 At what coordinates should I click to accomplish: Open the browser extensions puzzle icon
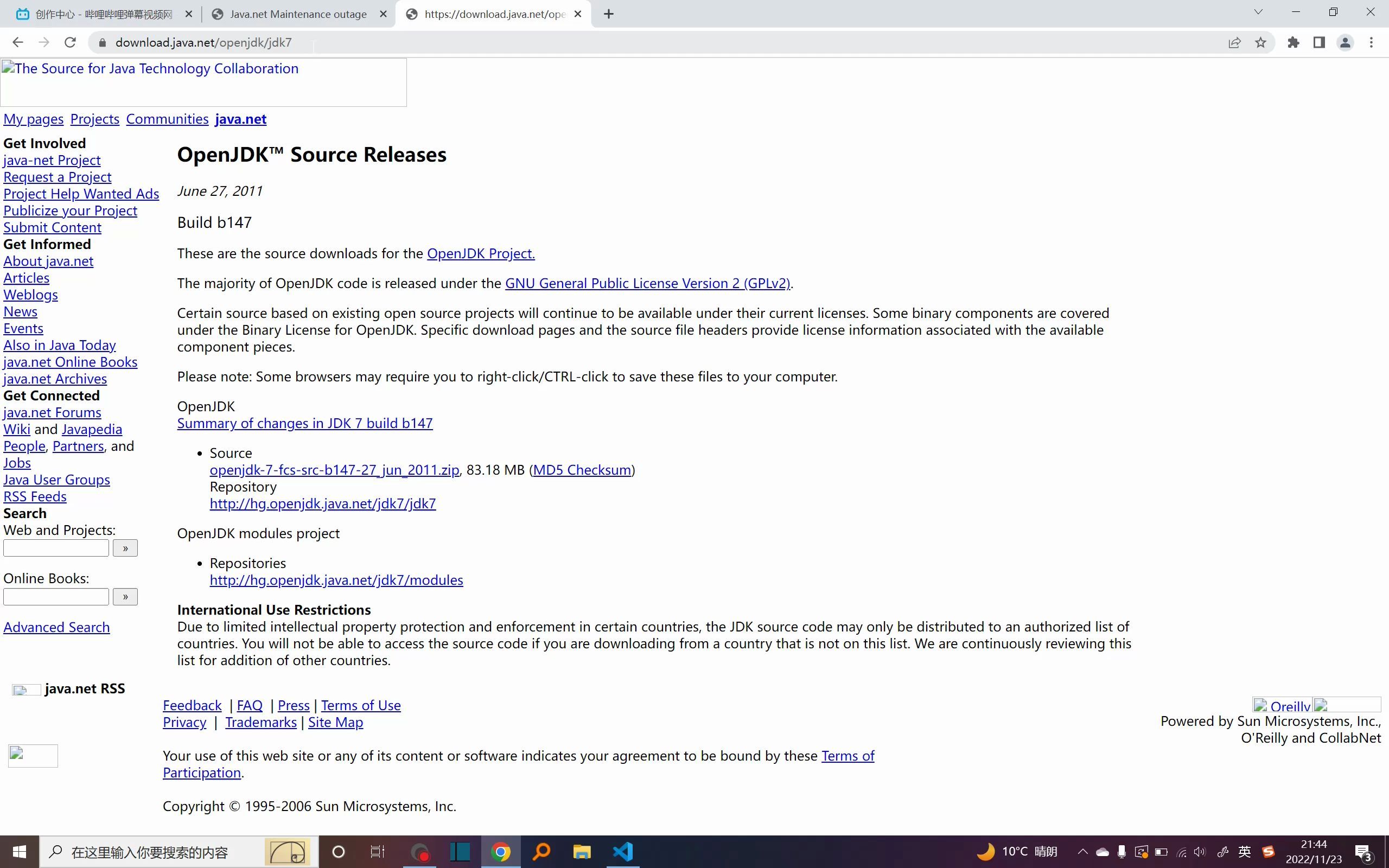click(x=1292, y=42)
